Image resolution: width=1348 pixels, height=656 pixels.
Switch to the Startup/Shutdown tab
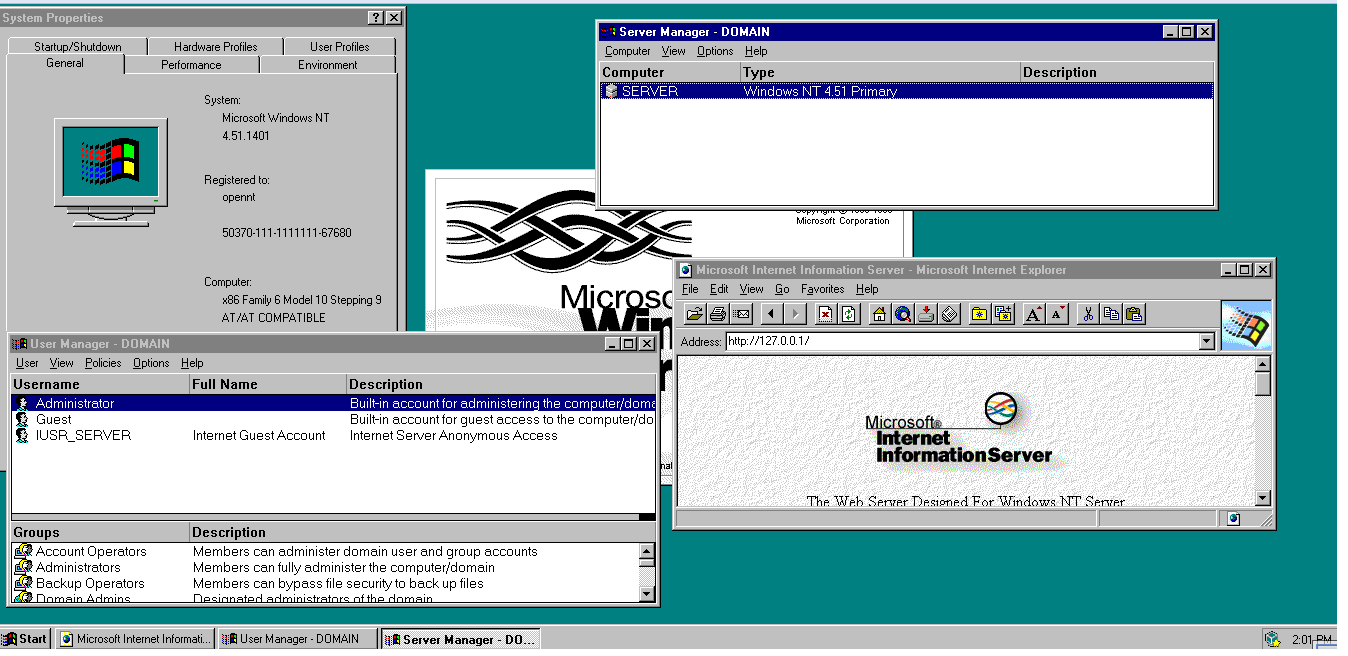point(77,47)
